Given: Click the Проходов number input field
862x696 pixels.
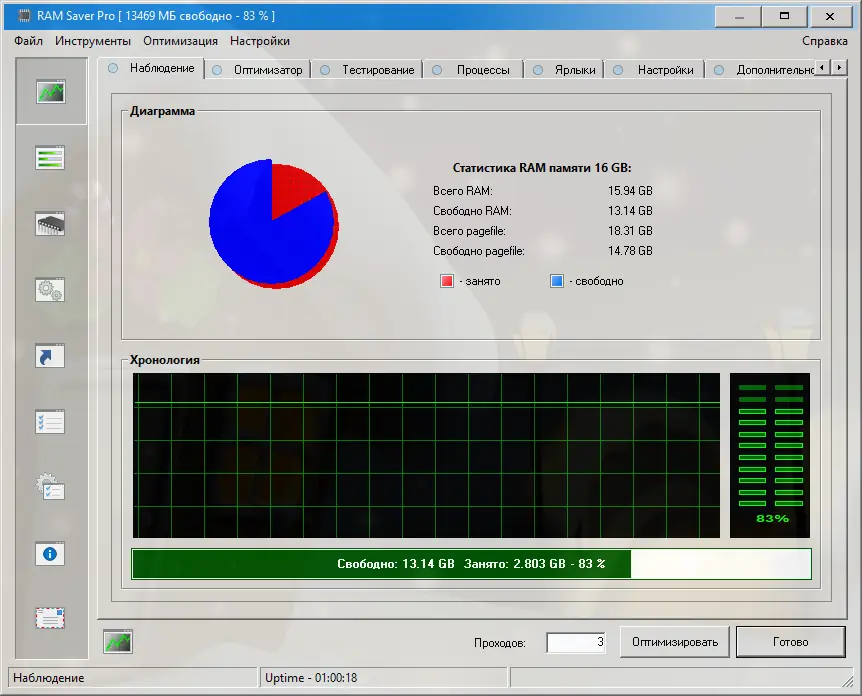Looking at the screenshot, I should point(576,641).
